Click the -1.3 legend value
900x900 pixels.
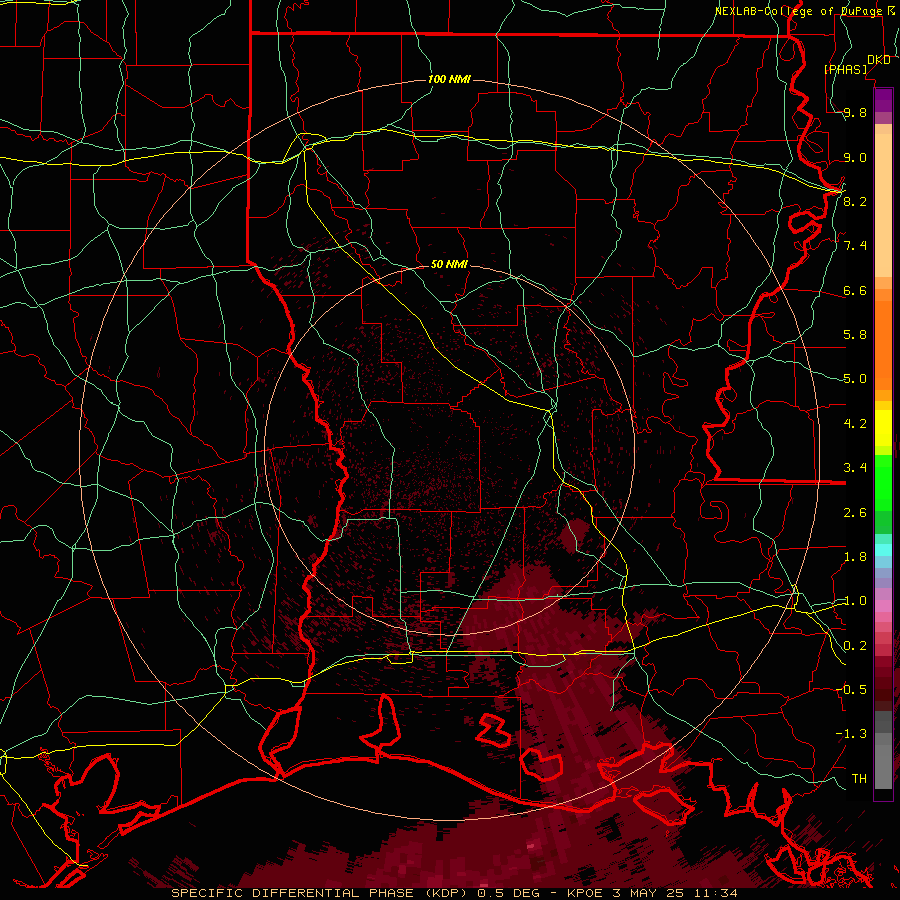tap(851, 734)
